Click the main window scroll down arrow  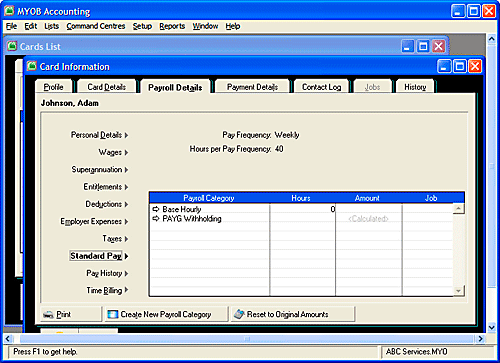point(492,328)
